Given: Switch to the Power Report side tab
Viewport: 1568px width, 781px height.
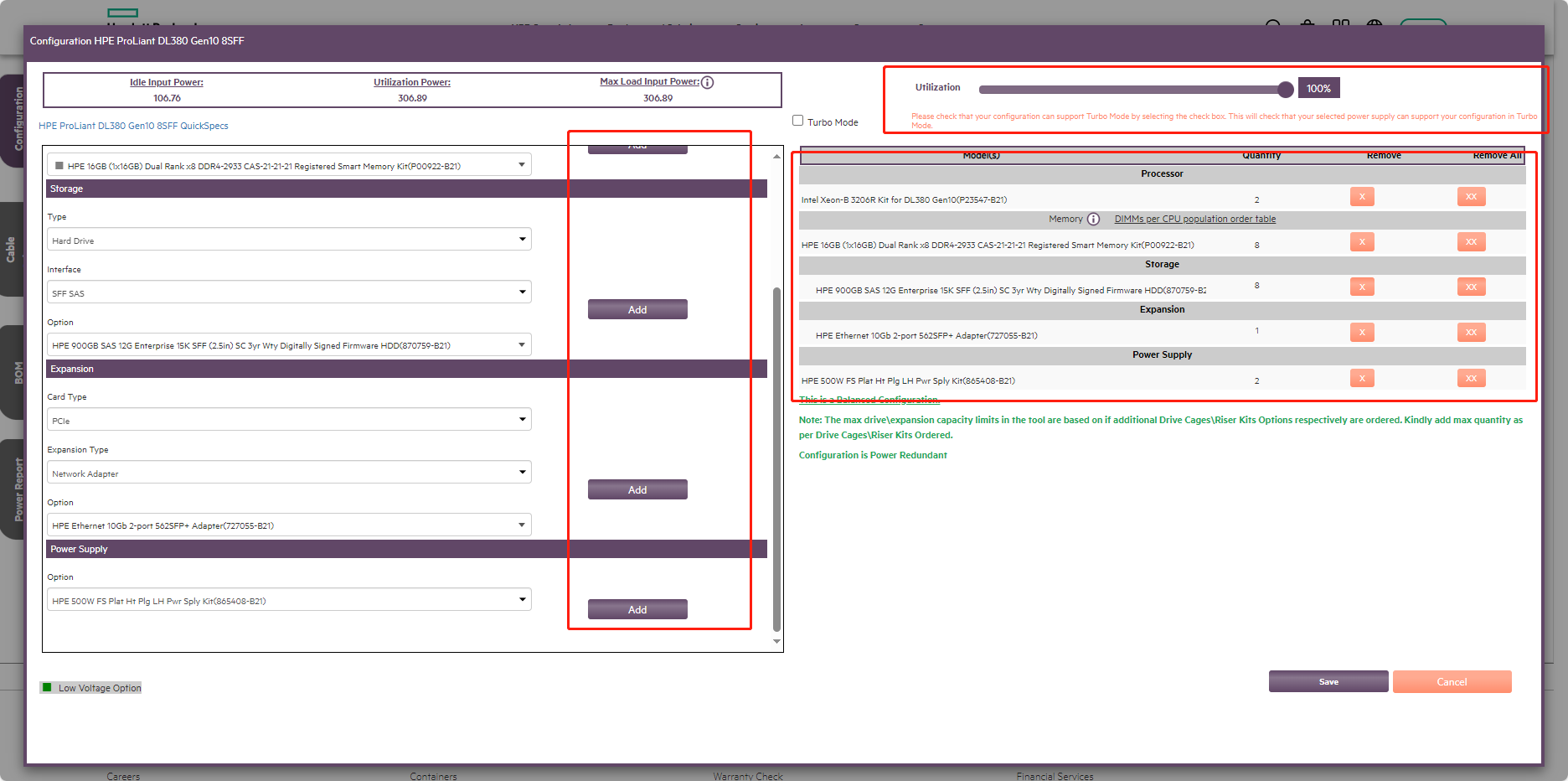Looking at the screenshot, I should click(13, 489).
